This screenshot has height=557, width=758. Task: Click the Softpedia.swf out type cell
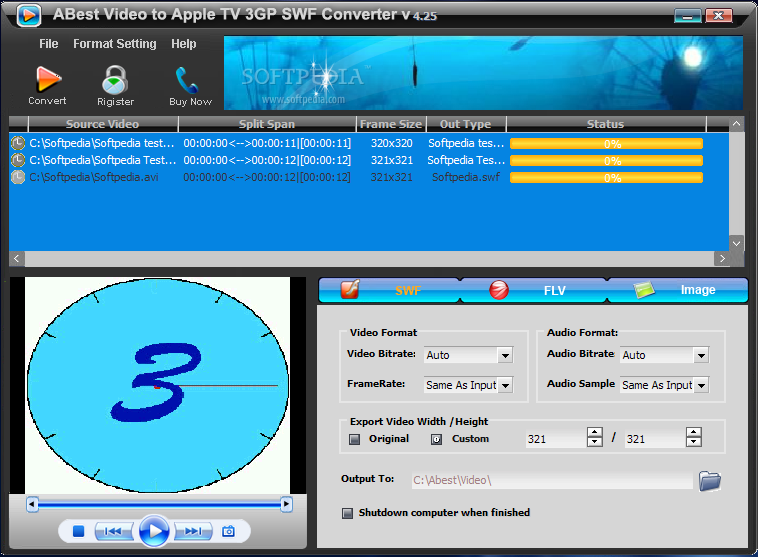(466, 177)
